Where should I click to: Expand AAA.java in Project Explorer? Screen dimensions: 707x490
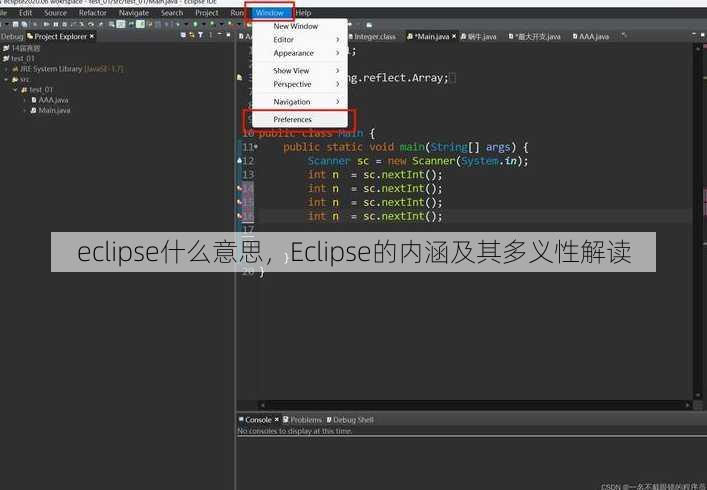pyautogui.click(x=25, y=100)
